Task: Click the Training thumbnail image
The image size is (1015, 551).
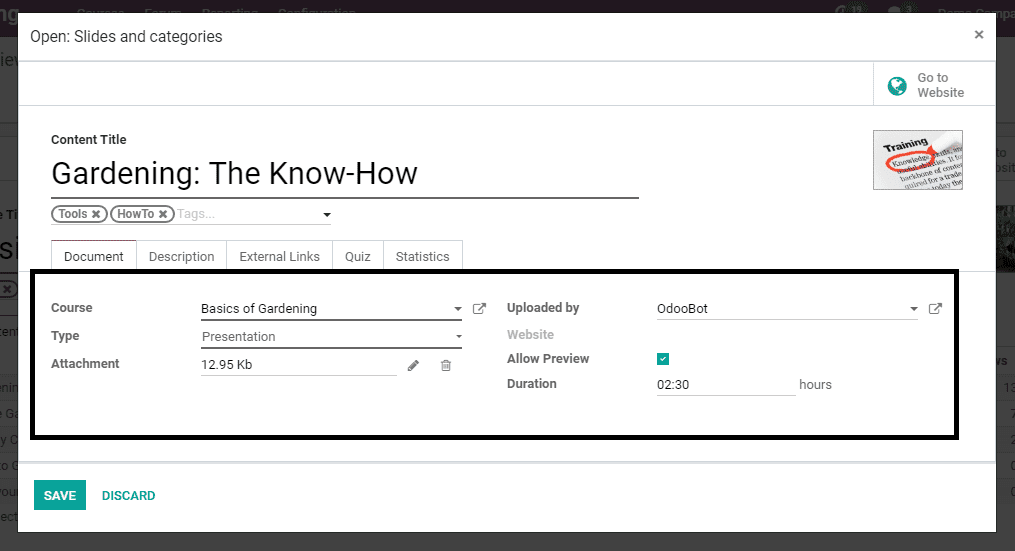Action: coord(917,160)
